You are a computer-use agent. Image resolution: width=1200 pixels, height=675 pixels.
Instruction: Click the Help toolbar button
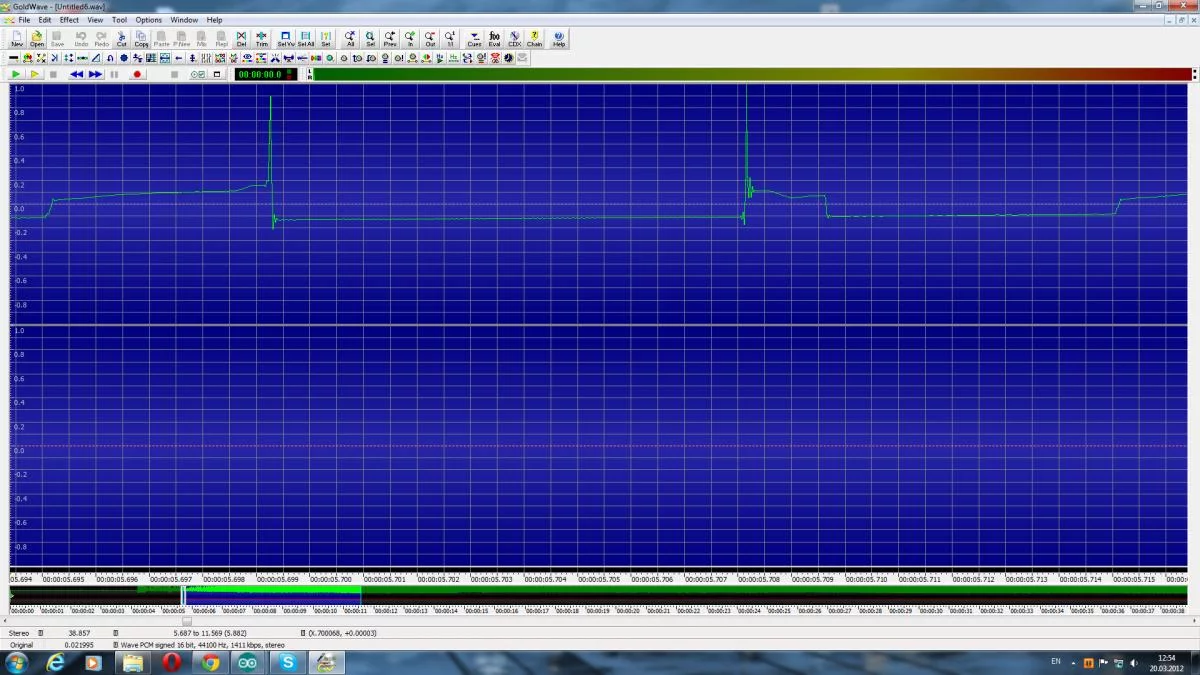point(559,39)
